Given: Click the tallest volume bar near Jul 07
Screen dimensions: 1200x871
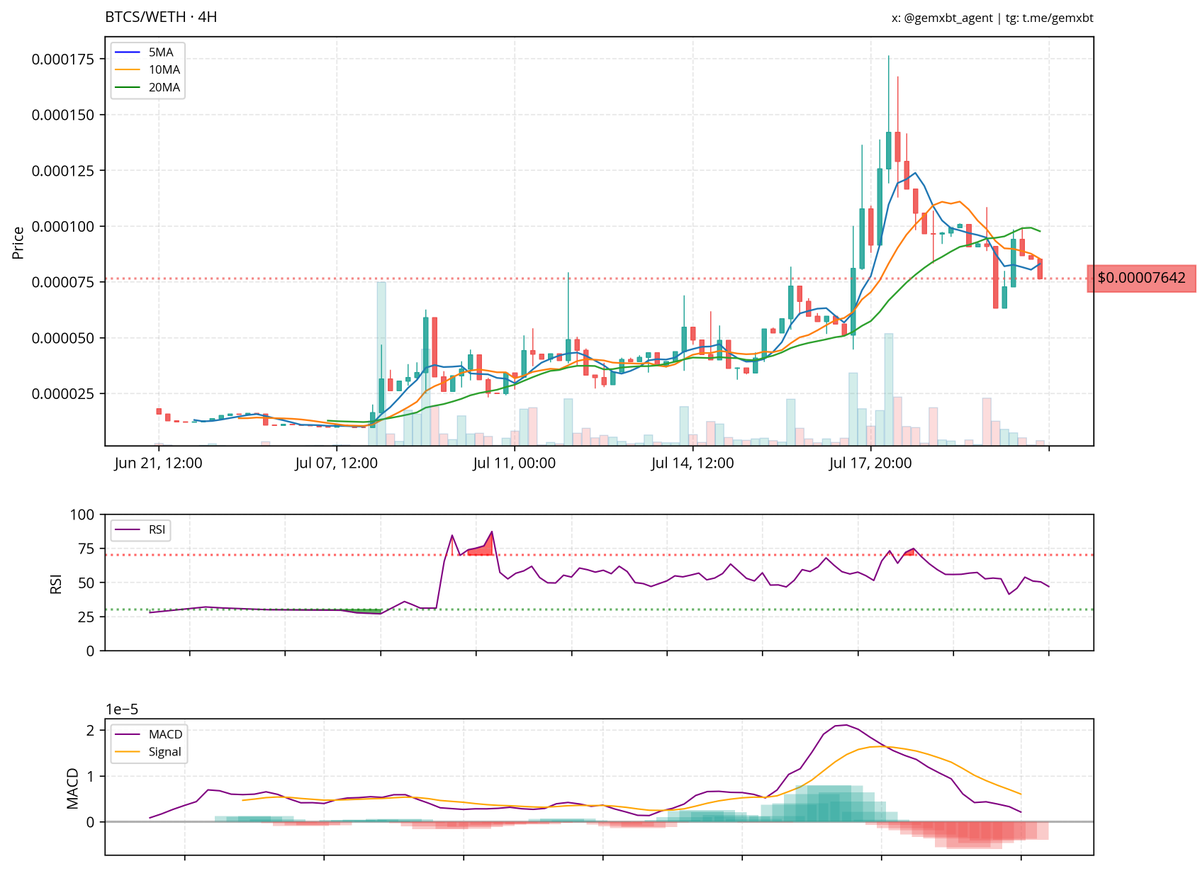Looking at the screenshot, I should [381, 363].
